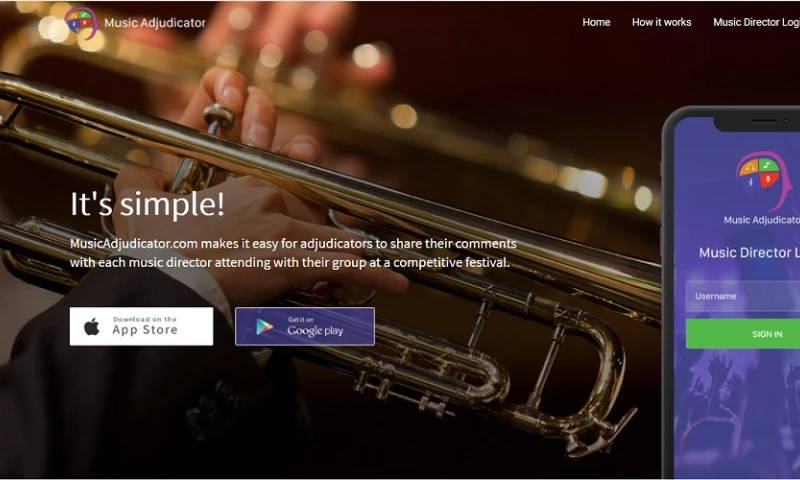The width and height of the screenshot is (800, 480).
Task: Click blue lightning segment of phone logo
Action: tap(751, 182)
